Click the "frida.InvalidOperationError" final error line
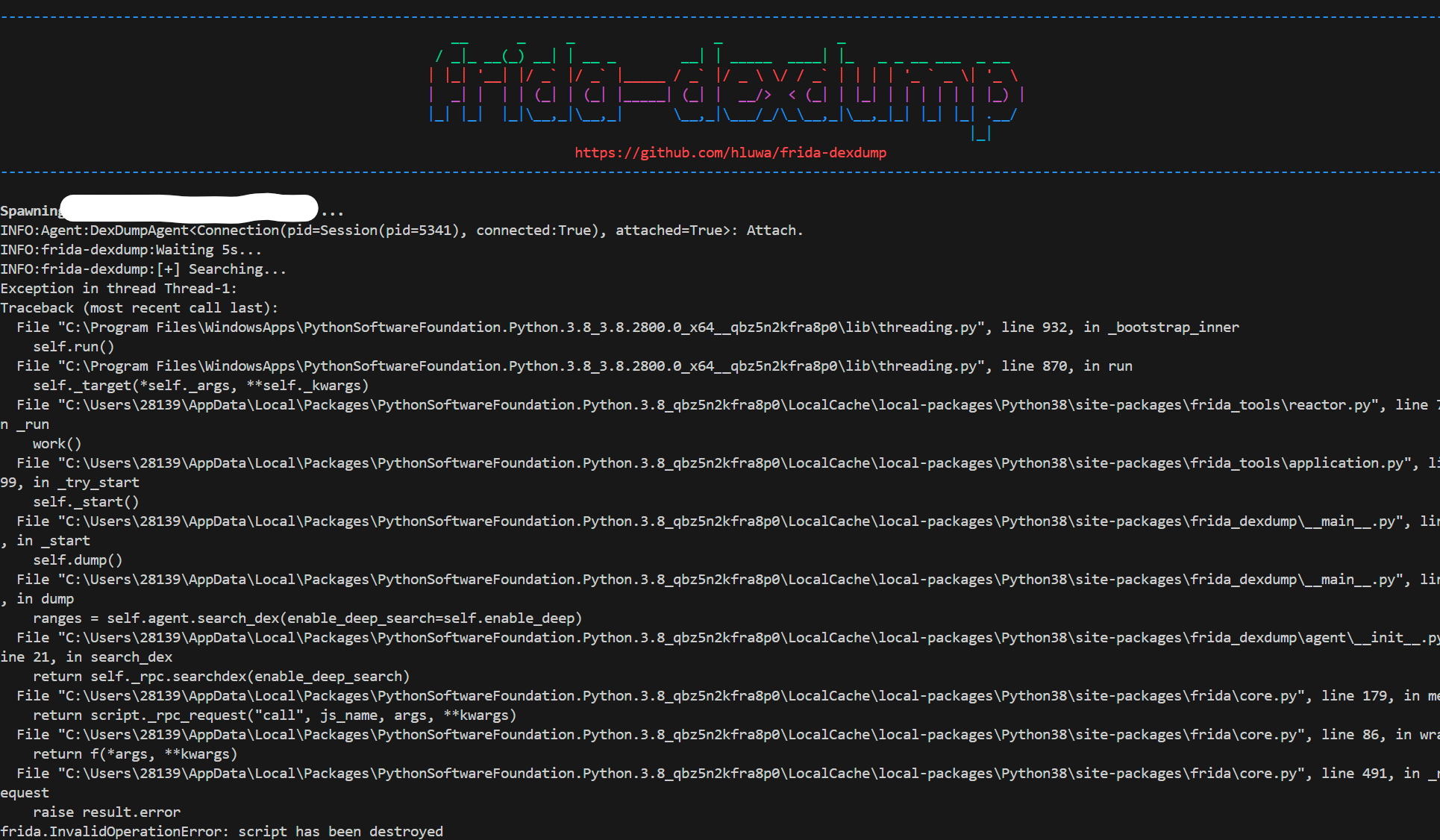This screenshot has width=1440, height=840. pos(221,831)
